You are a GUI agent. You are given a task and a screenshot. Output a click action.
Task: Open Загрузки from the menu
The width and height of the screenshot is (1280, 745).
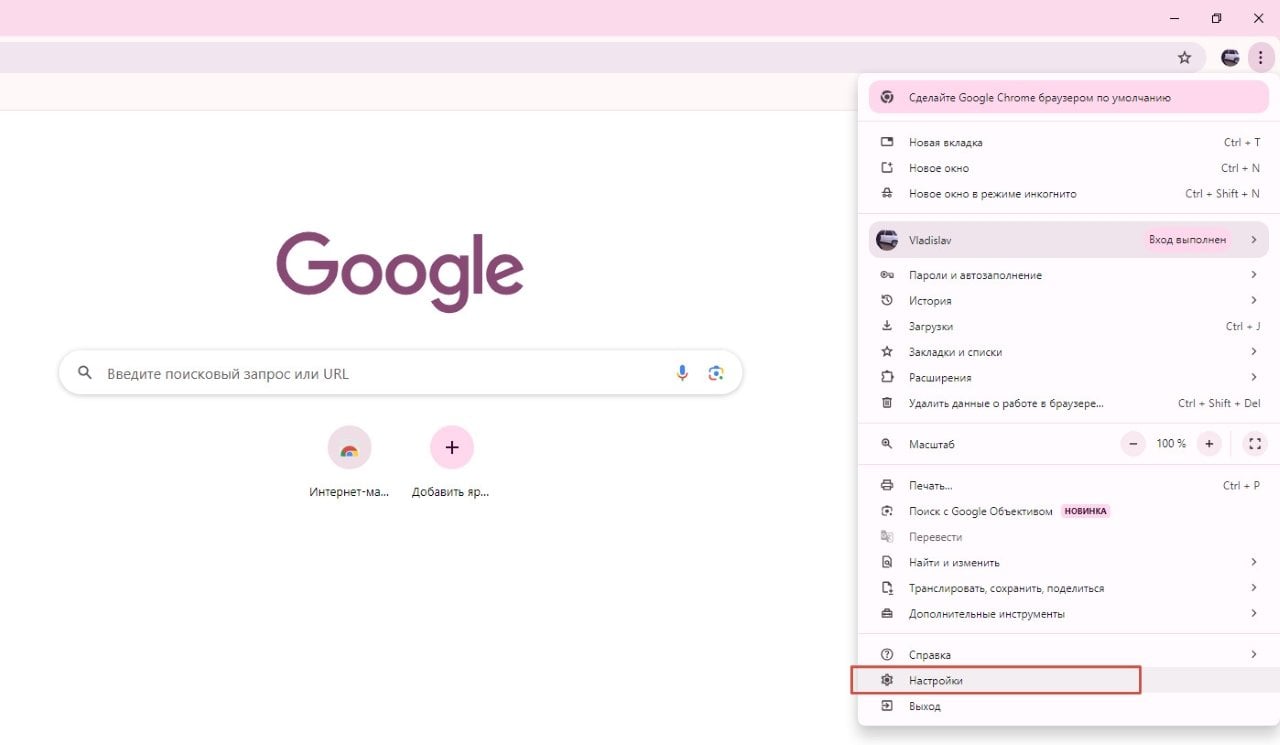(1069, 326)
